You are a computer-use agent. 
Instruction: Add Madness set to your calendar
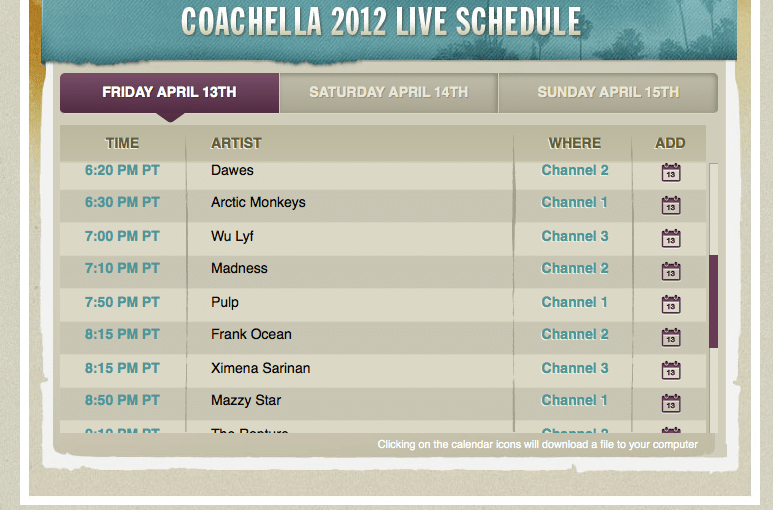tap(670, 271)
